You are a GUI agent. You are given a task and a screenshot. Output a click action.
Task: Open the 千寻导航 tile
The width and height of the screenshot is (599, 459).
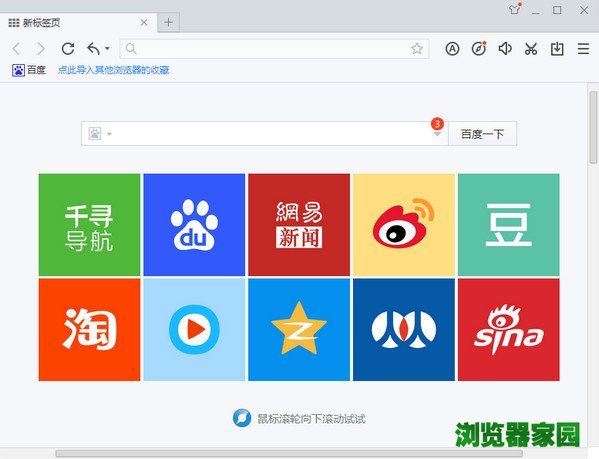[x=89, y=225]
